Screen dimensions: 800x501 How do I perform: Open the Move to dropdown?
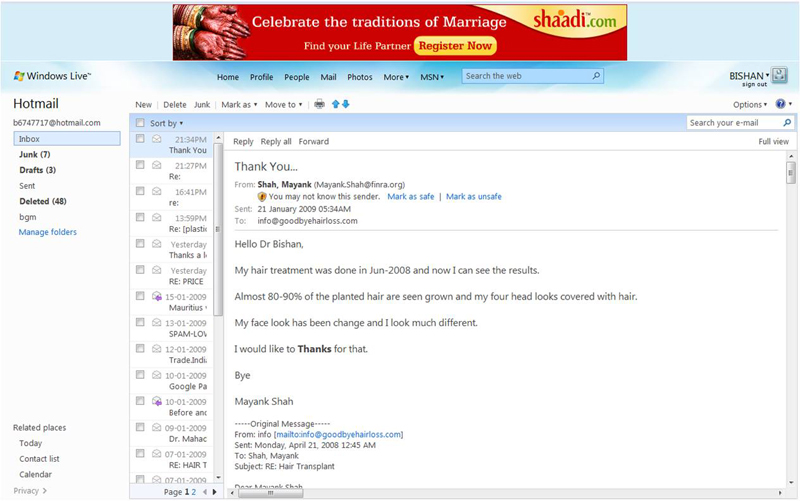(283, 104)
